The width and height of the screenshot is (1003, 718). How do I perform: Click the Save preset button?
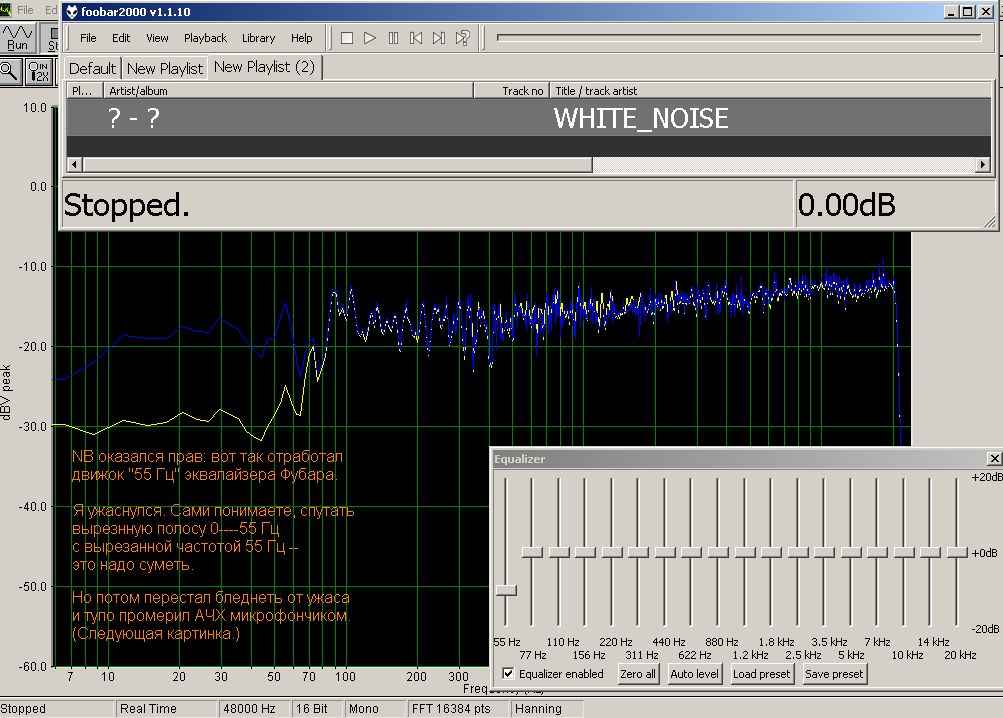tap(833, 674)
